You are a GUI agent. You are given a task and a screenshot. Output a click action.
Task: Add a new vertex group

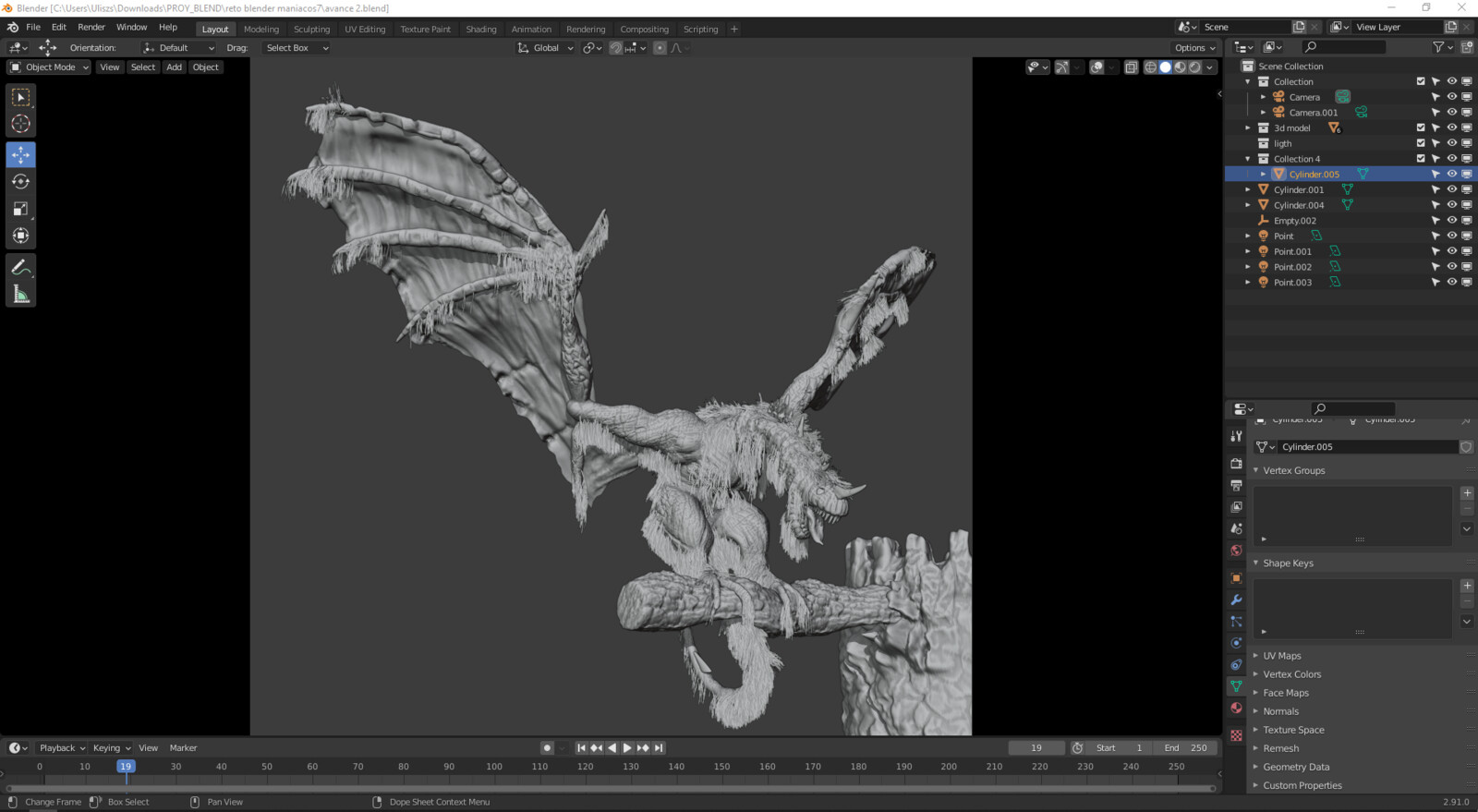pos(1467,493)
